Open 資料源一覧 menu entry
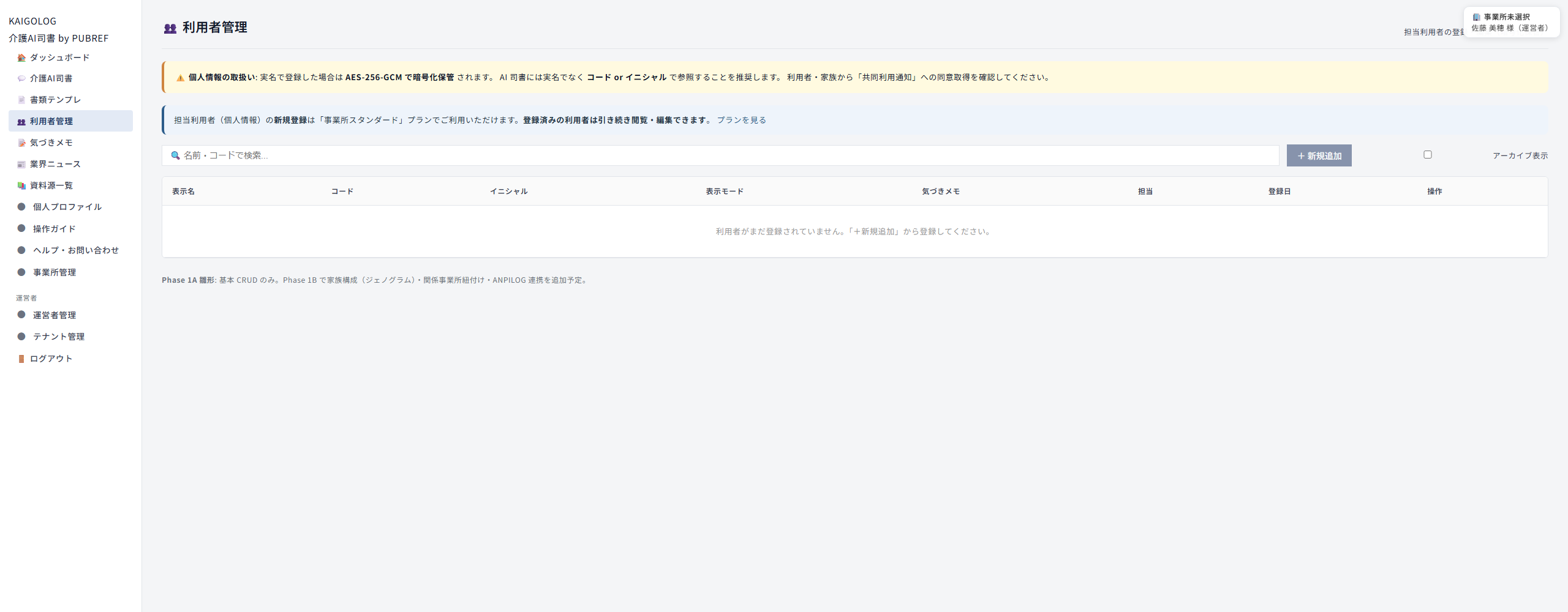 [x=70, y=185]
